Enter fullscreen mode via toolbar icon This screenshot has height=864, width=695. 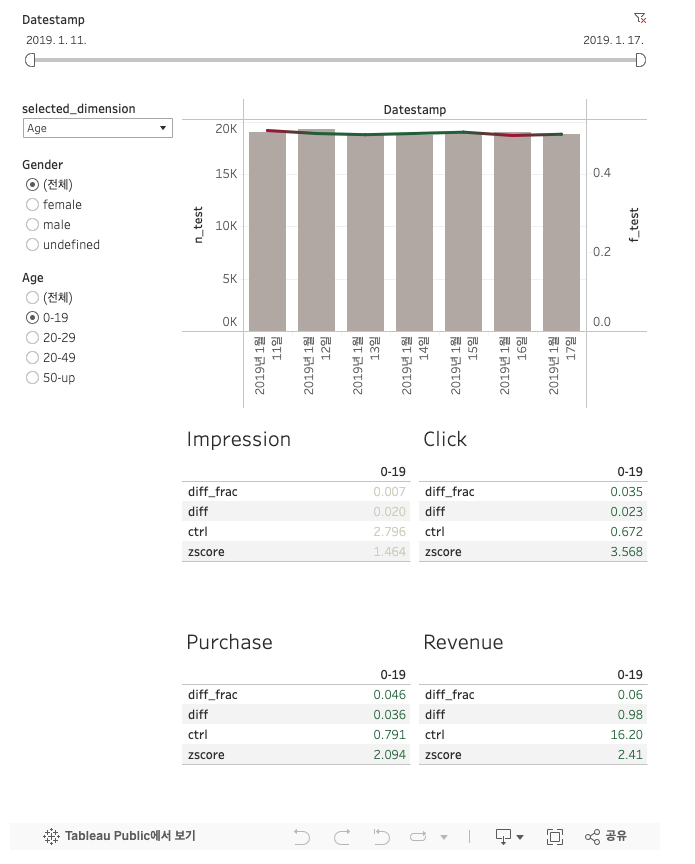[554, 836]
